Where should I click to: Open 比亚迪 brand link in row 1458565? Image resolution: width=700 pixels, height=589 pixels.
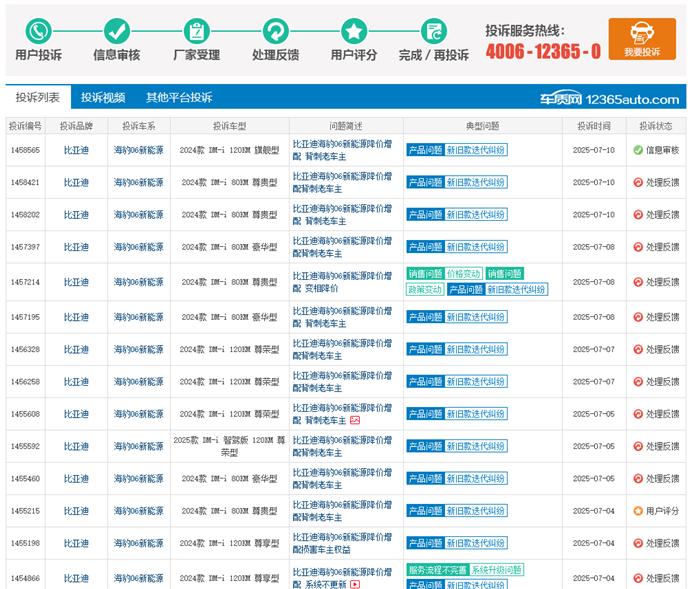click(76, 150)
